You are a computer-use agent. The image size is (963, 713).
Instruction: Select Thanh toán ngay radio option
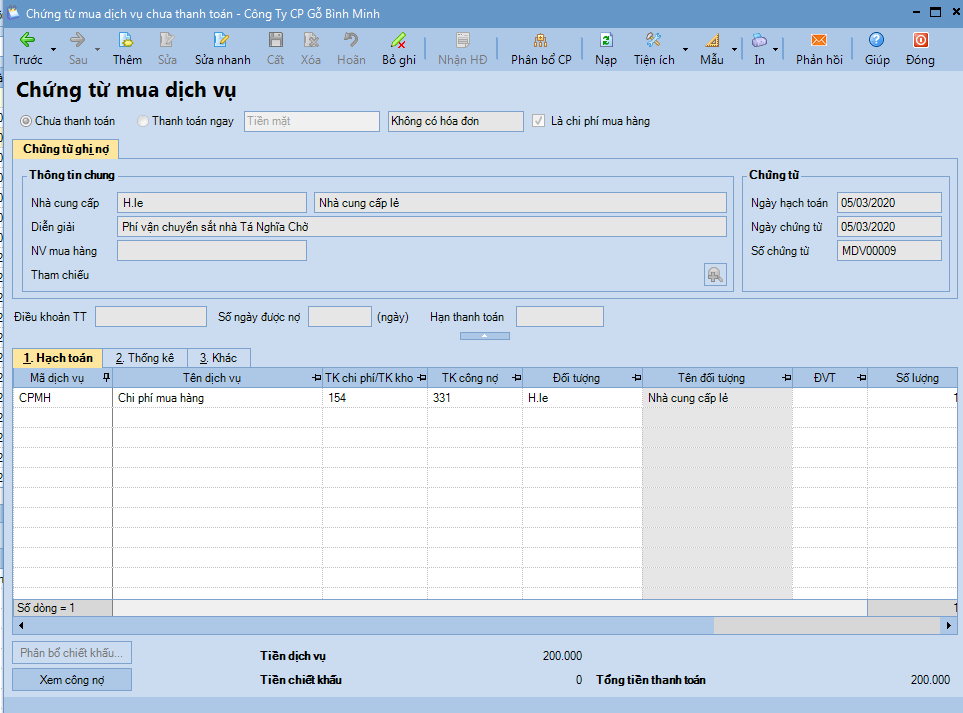[x=143, y=121]
